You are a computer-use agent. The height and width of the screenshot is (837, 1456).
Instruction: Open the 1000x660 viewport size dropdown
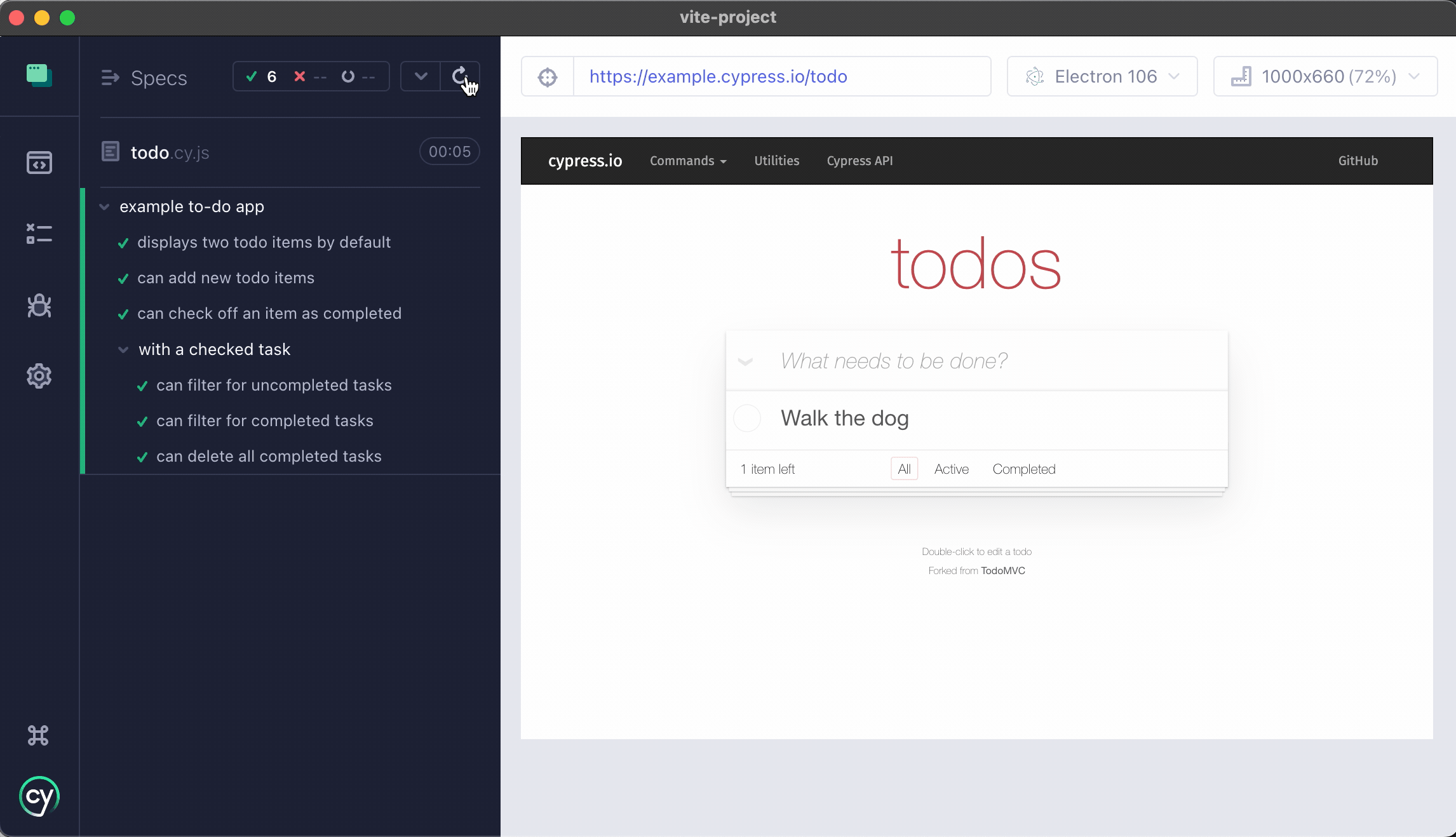[1325, 77]
